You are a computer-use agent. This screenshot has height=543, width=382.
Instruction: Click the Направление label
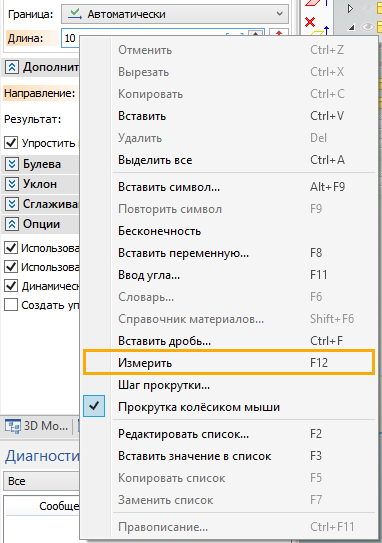[39, 93]
